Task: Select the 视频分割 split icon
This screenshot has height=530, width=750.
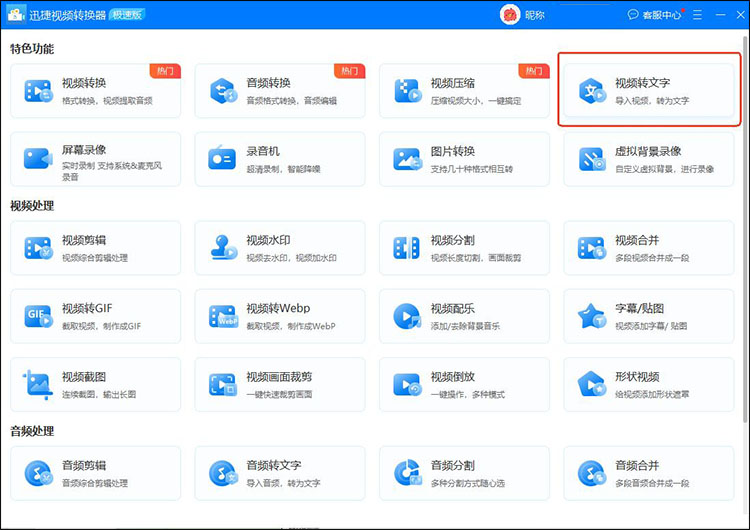Action: tap(407, 248)
